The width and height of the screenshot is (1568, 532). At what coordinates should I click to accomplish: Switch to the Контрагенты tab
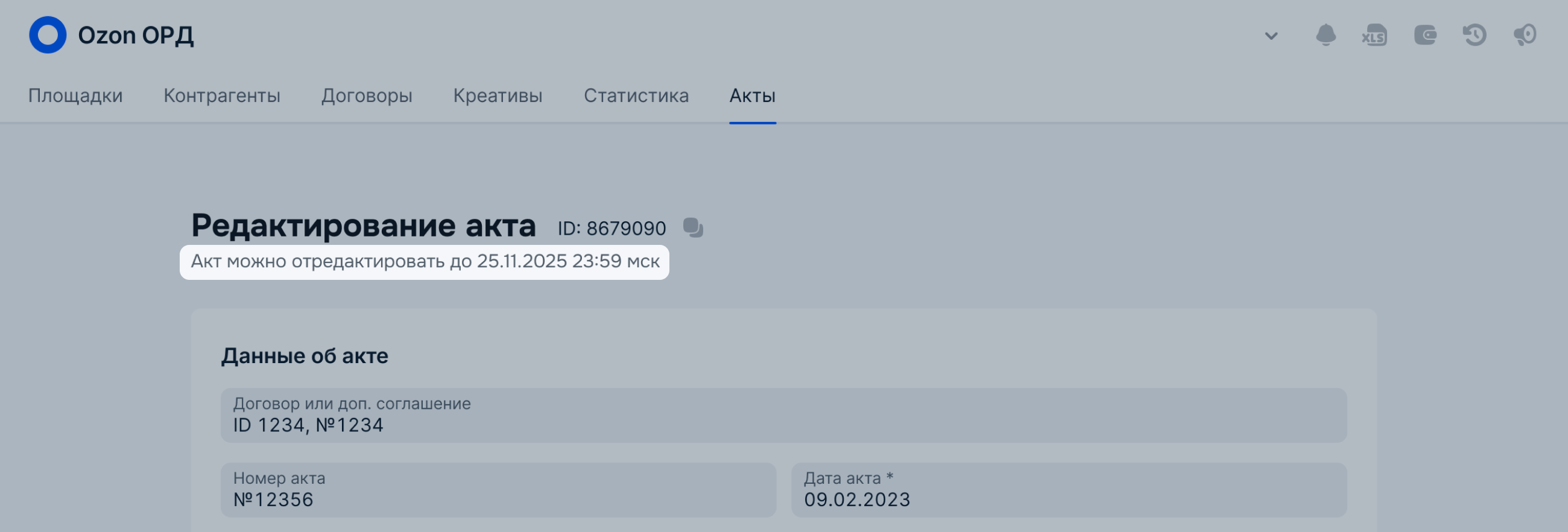[x=221, y=95]
